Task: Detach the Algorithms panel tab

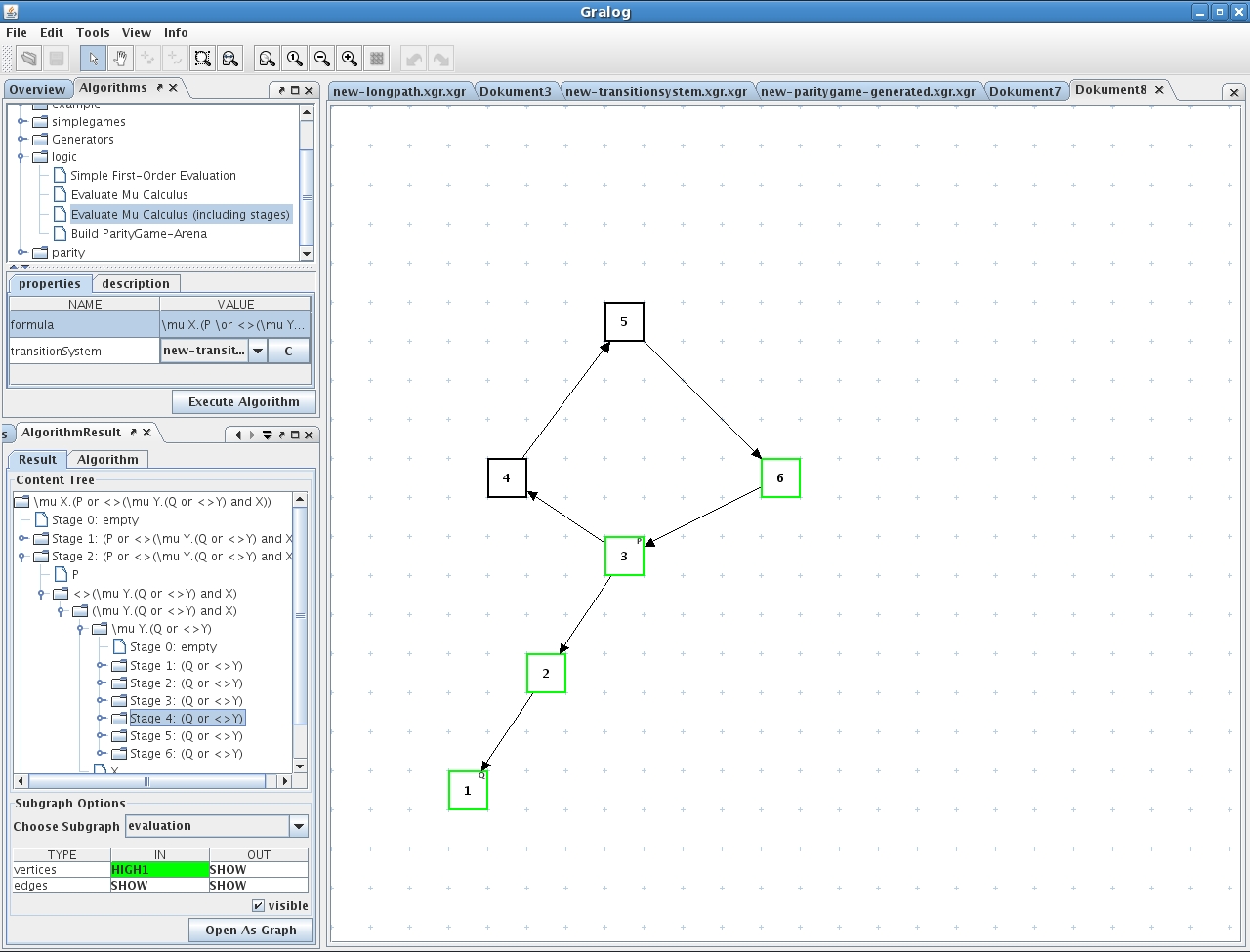Action: point(159,88)
